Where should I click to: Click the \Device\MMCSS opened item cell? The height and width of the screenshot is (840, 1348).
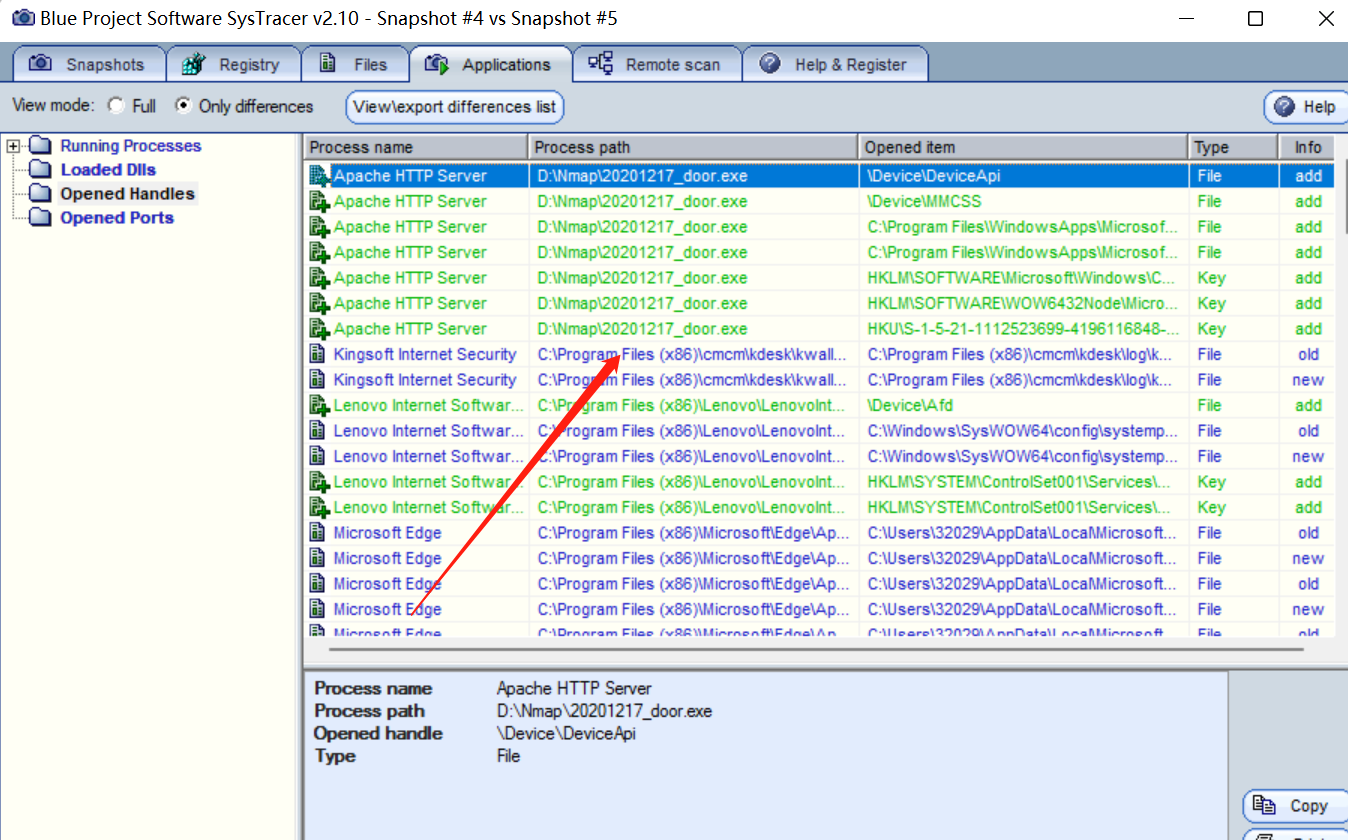1023,201
